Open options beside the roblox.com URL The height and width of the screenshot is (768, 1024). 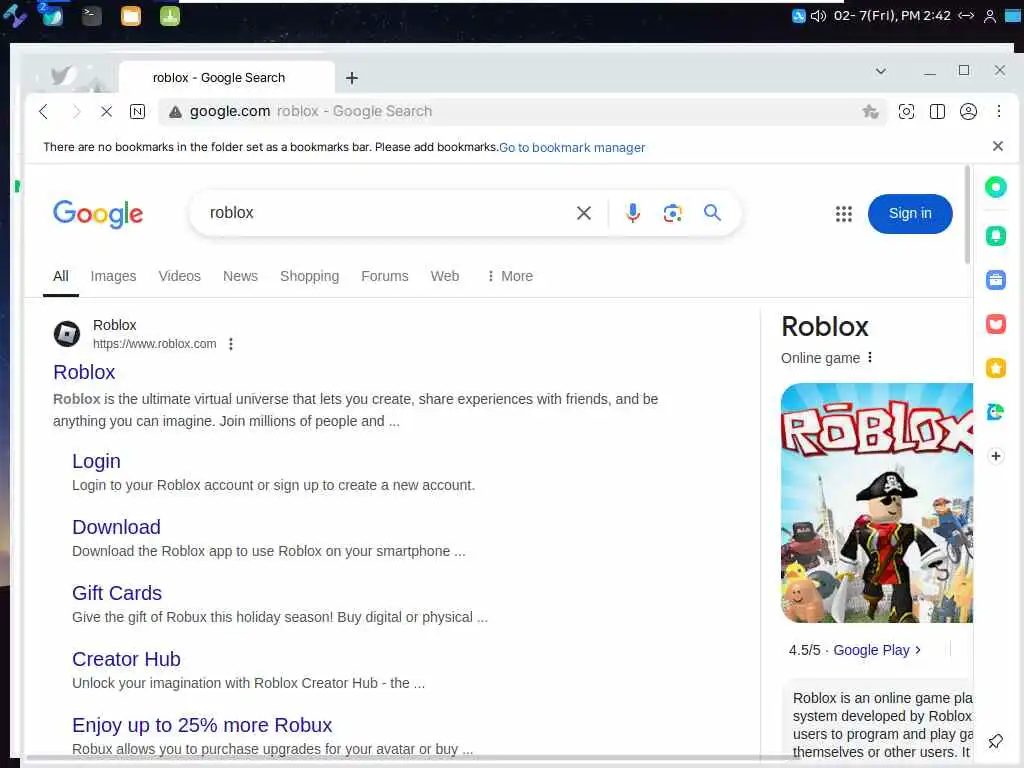point(231,344)
